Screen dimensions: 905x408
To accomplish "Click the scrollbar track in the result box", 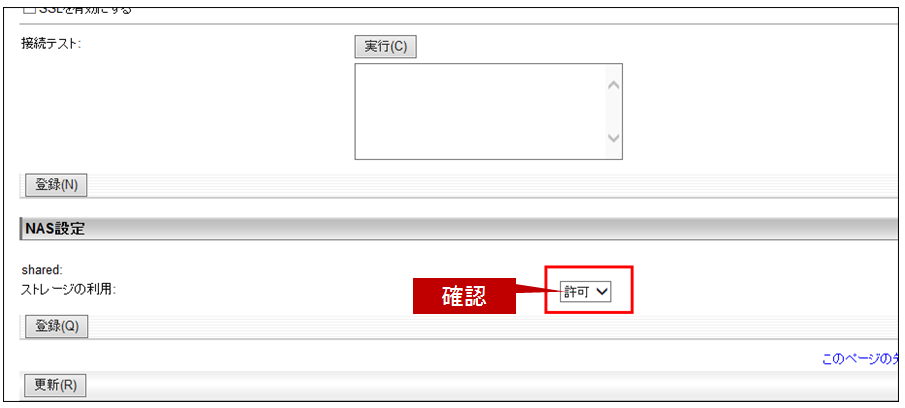I will click(614, 111).
